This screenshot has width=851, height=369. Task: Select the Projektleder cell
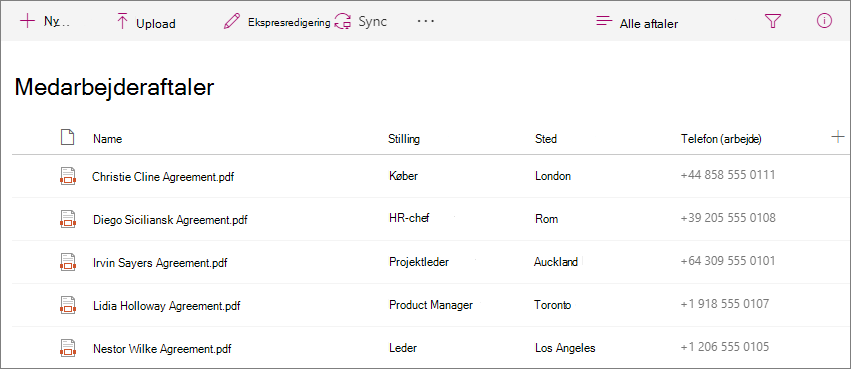419,261
